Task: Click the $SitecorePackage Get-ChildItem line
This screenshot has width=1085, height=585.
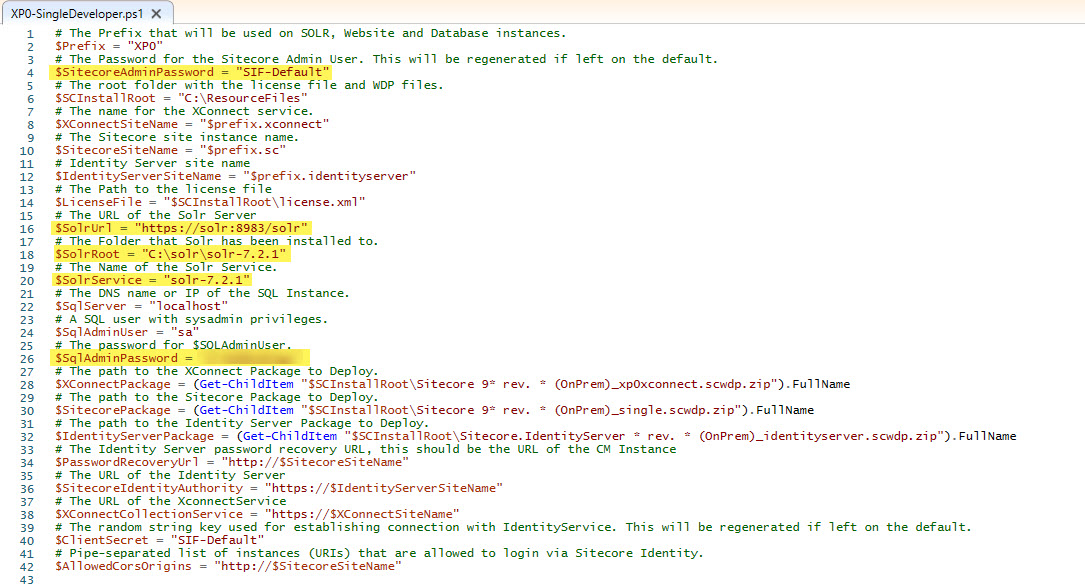Action: pos(435,411)
